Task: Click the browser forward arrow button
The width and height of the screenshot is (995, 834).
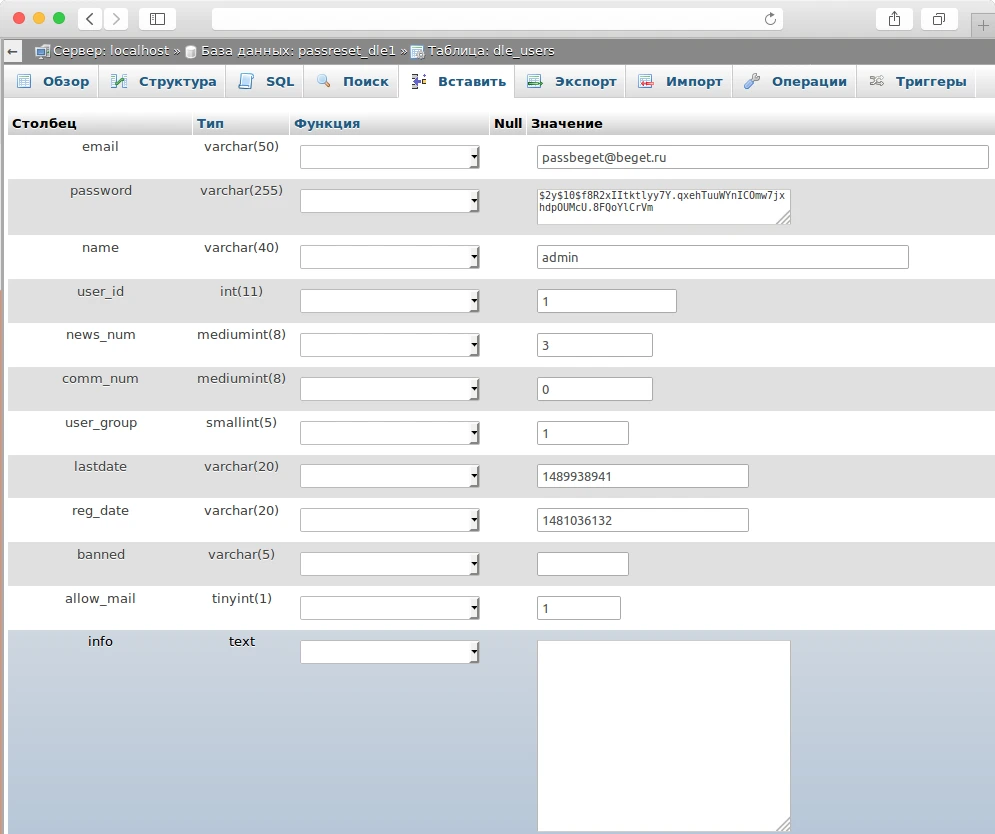Action: (116, 19)
